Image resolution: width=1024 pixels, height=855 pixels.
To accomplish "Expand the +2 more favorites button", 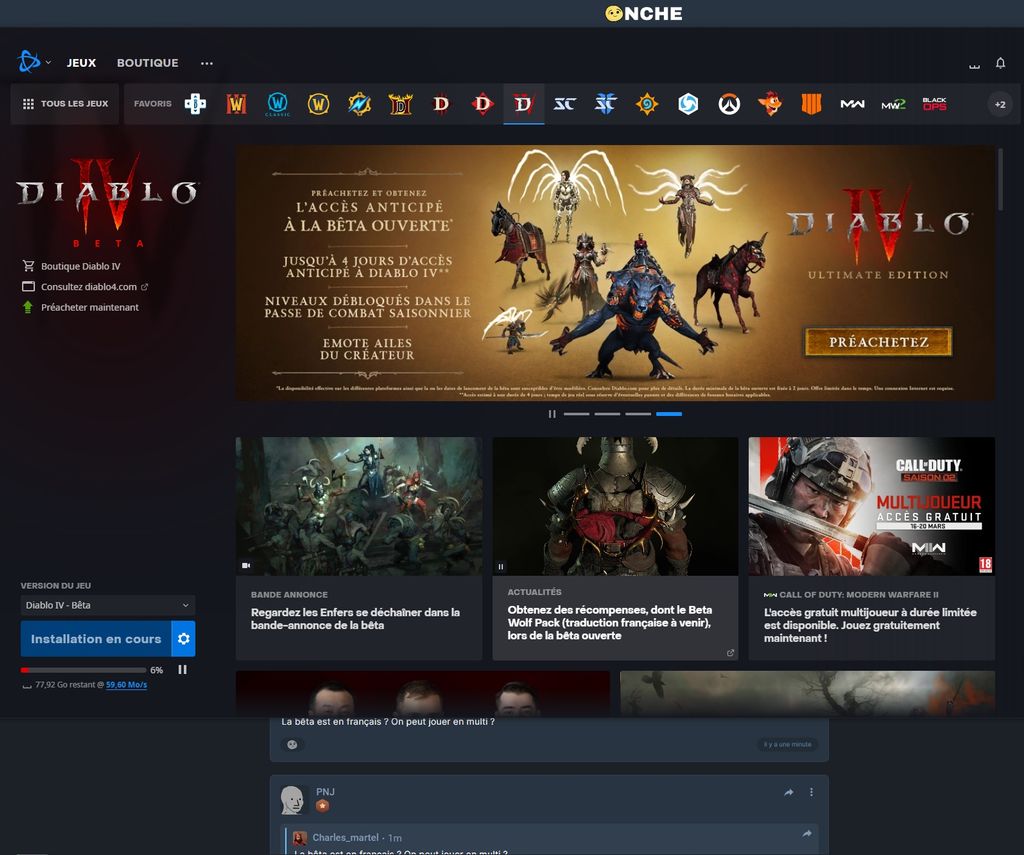I will 999,104.
